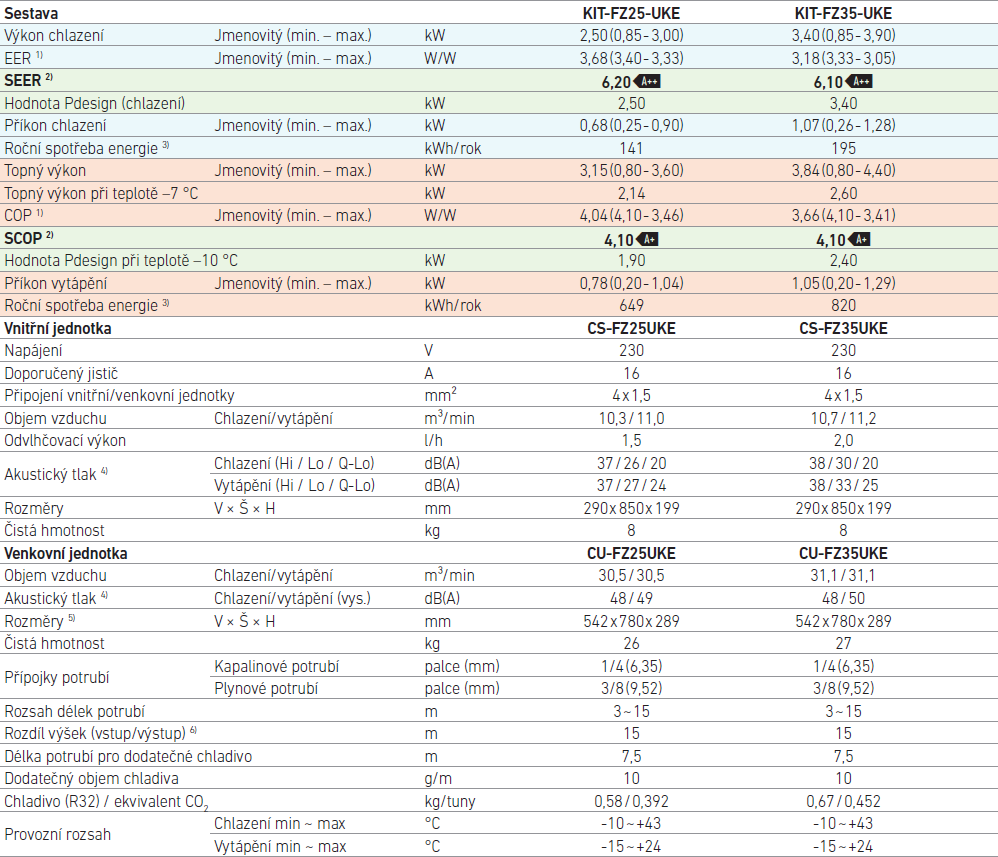Screen dimensions: 998x857
Task: Click heating capacity value 3,84(0,80-4,40)
Action: 843,171
